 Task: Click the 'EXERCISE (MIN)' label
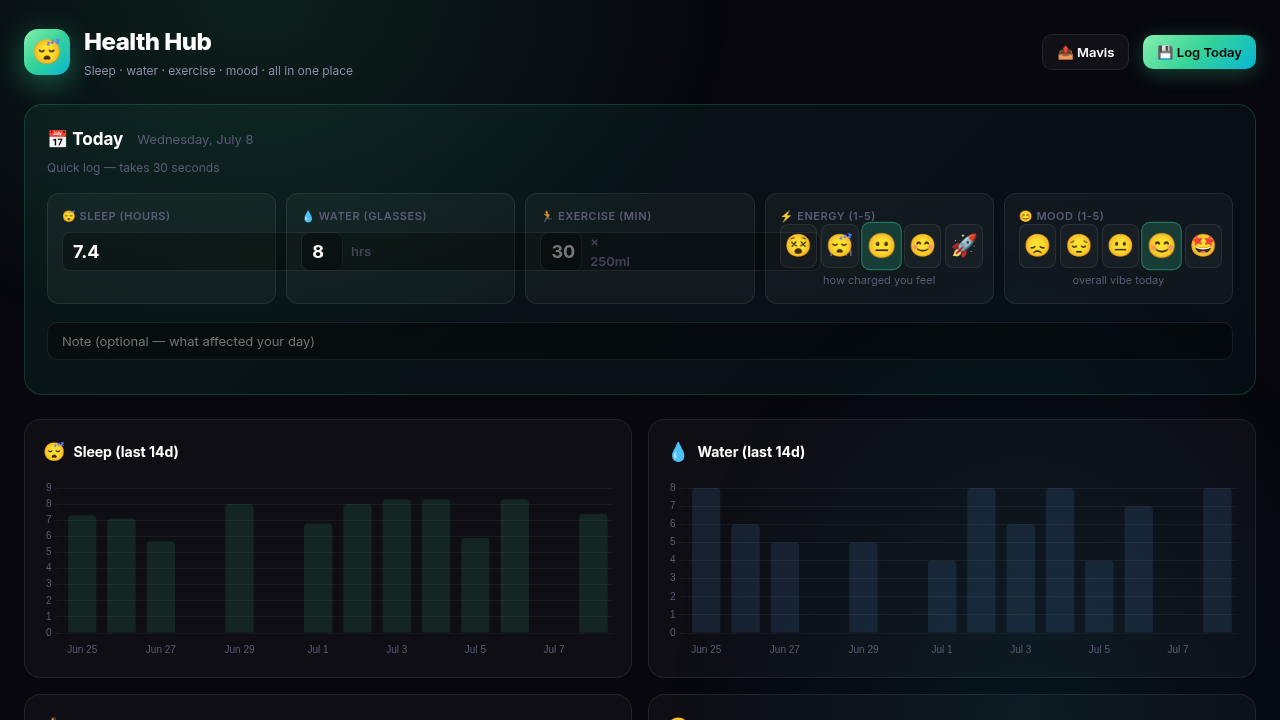596,216
